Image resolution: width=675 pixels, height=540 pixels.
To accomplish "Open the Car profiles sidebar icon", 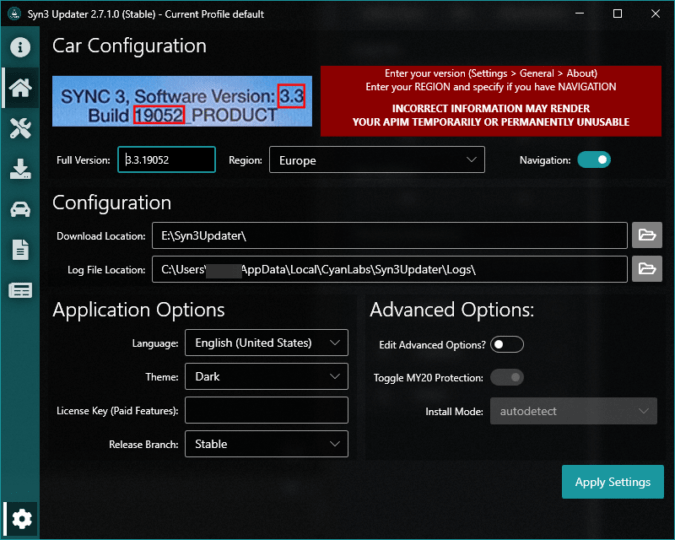I will point(20,210).
